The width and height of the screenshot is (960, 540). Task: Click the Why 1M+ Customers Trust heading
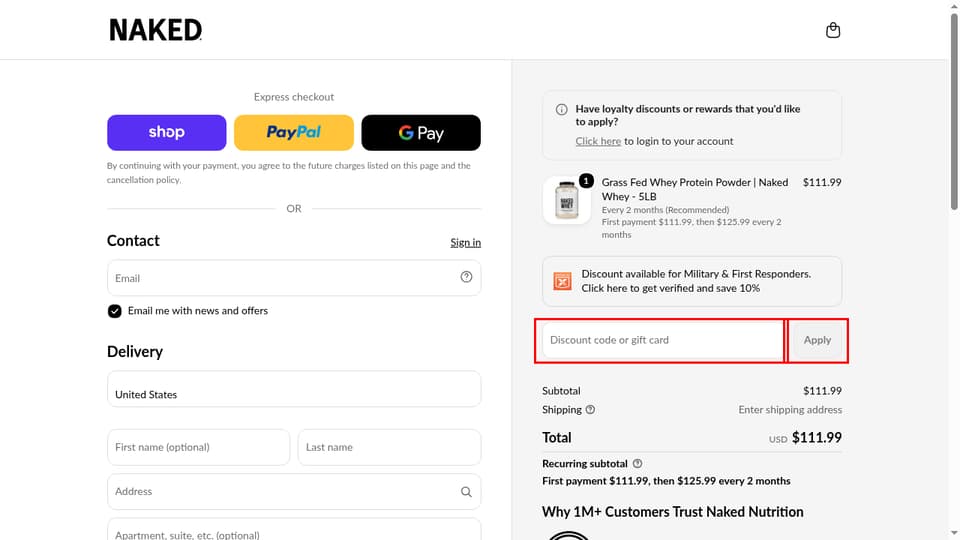[672, 512]
